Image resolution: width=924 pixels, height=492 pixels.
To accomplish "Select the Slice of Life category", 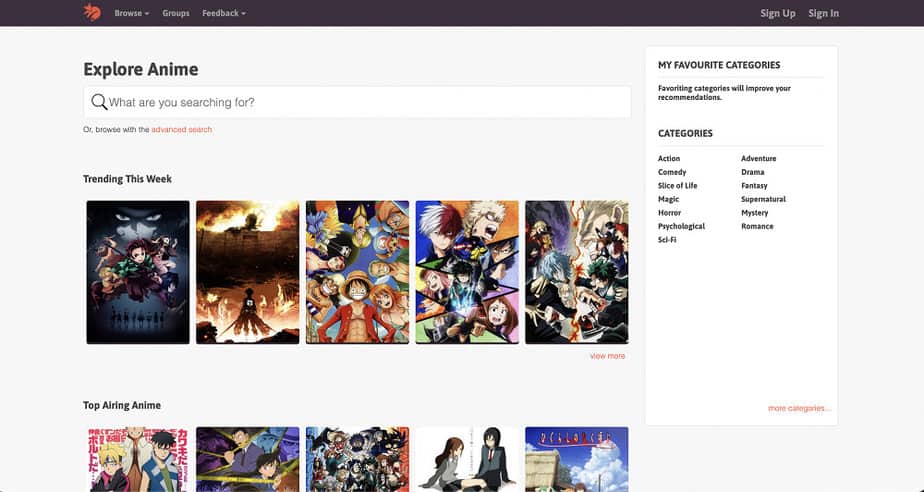I will coord(677,186).
